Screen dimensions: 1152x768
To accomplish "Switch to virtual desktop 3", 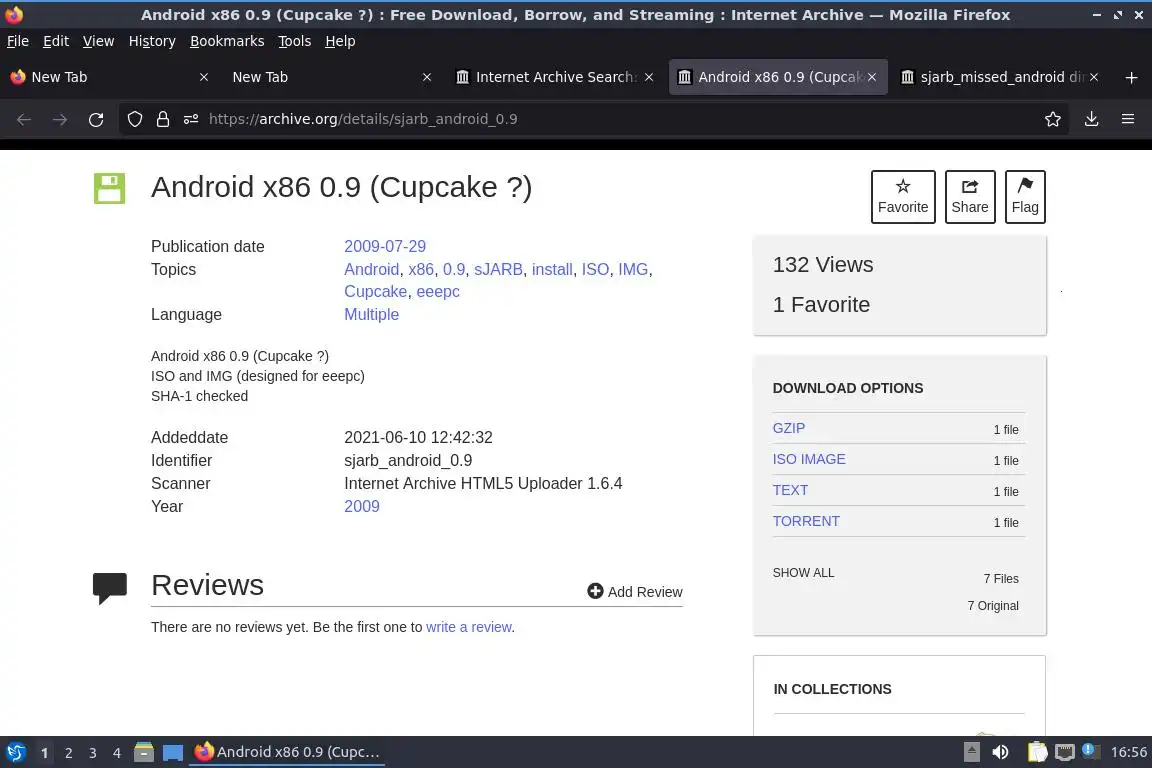I will pos(93,753).
